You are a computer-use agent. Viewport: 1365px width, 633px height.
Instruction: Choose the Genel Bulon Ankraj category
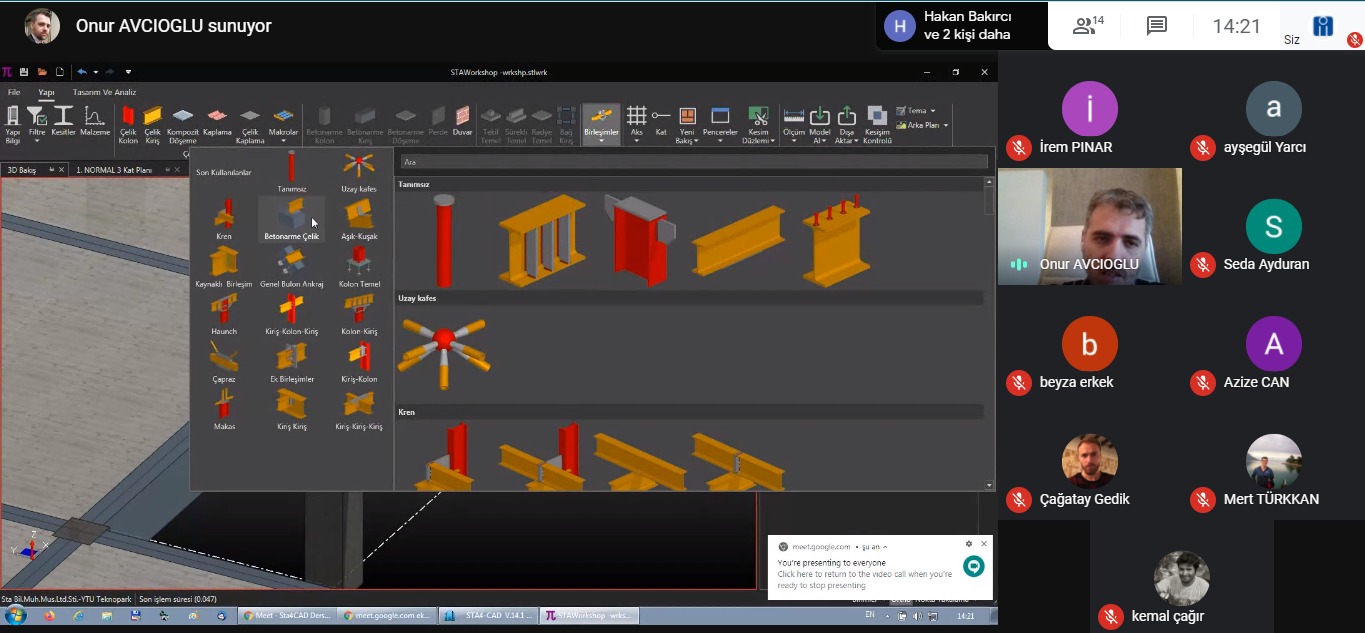pos(291,268)
